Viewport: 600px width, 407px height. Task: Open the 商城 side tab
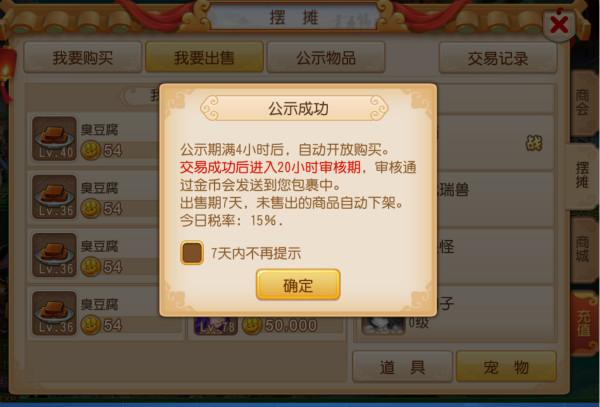click(x=583, y=249)
